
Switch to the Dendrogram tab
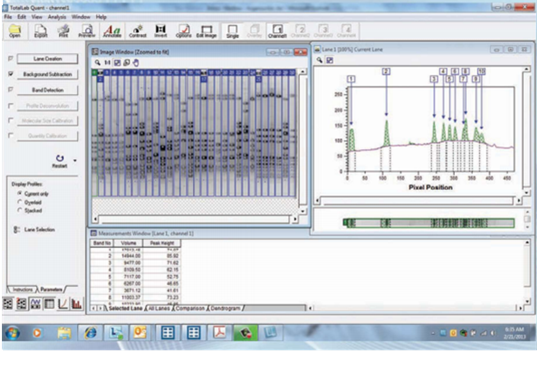coord(226,308)
